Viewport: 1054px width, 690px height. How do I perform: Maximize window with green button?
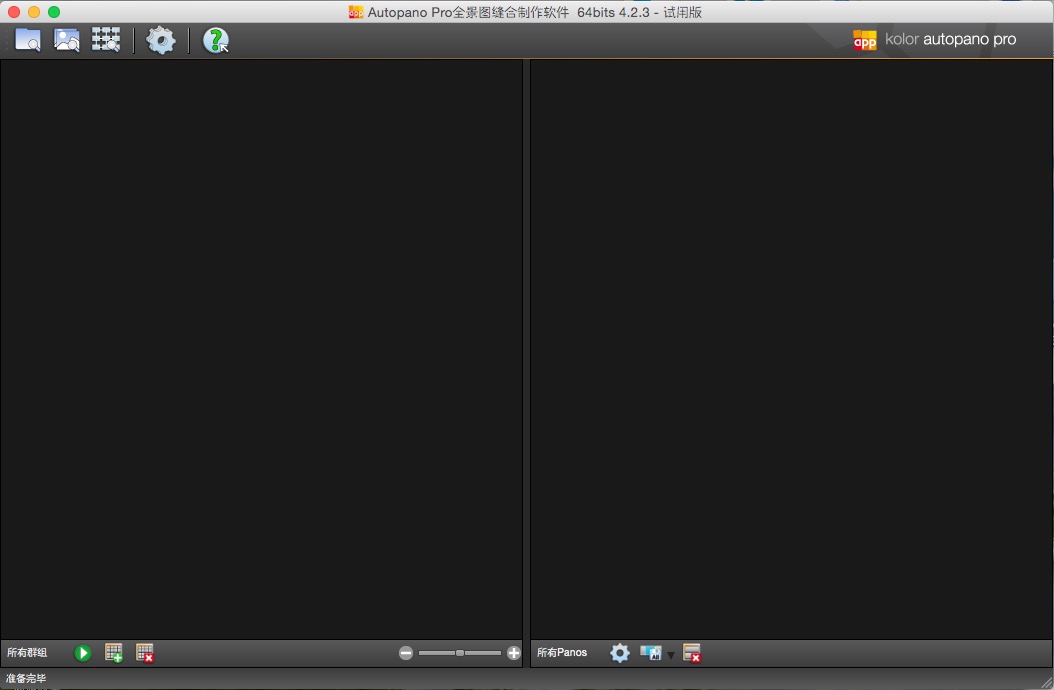pyautogui.click(x=54, y=12)
